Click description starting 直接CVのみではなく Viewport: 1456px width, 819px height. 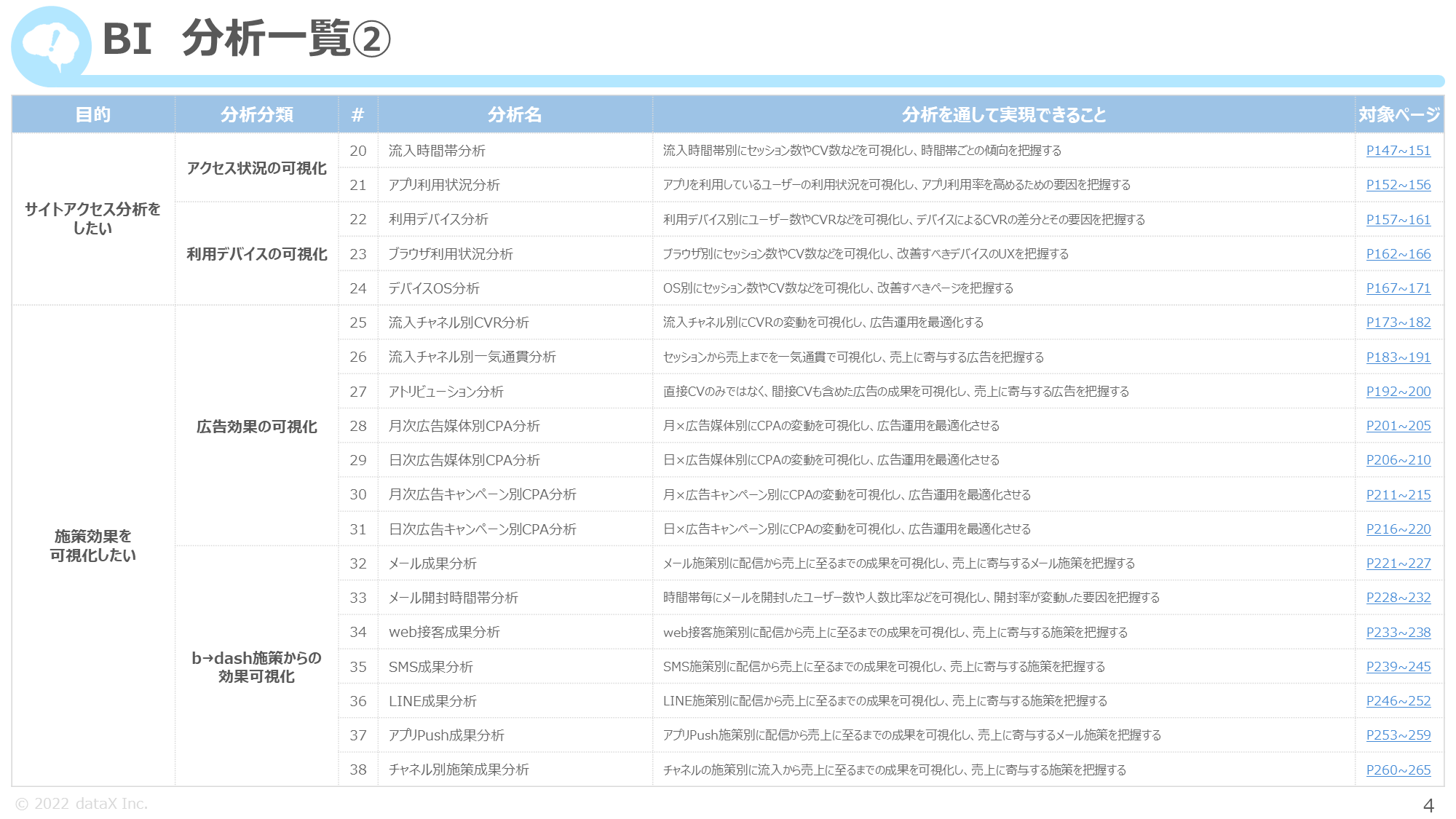(x=896, y=392)
